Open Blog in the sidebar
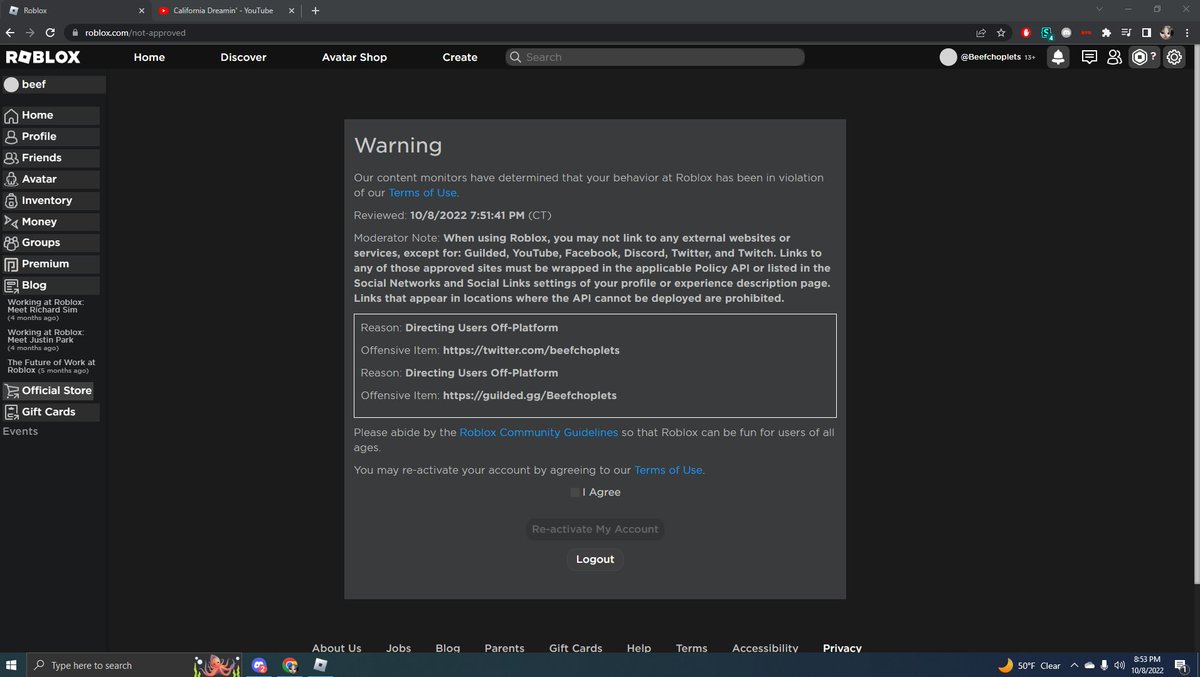 pos(50,285)
